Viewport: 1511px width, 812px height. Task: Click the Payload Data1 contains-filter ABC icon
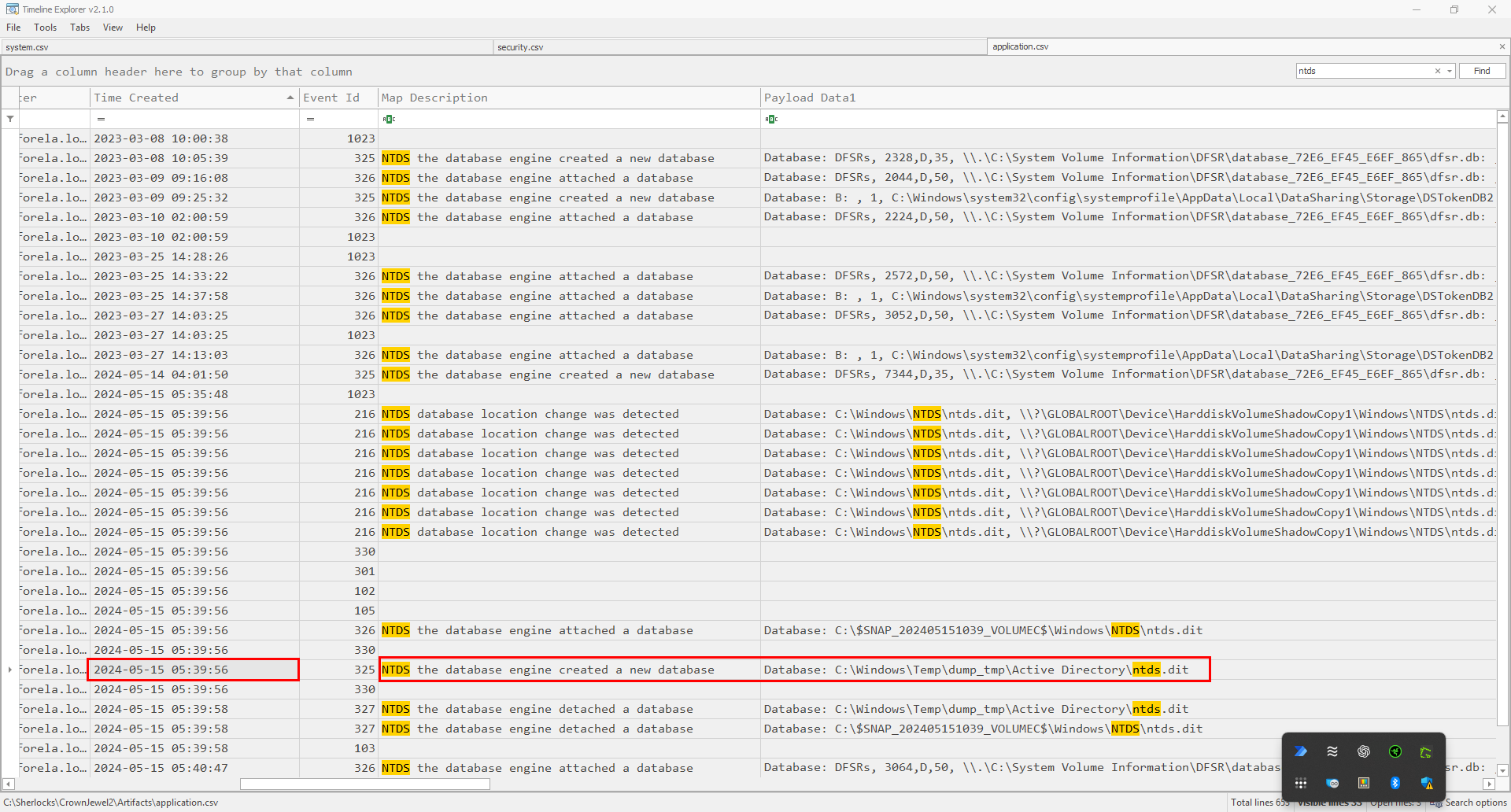pyautogui.click(x=771, y=119)
